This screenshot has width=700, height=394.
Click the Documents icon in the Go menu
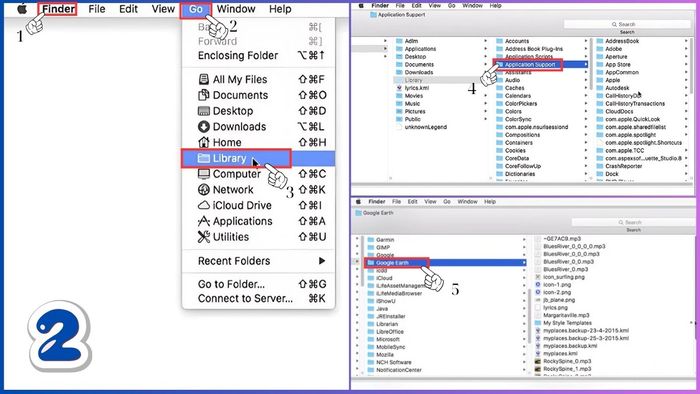[x=204, y=95]
